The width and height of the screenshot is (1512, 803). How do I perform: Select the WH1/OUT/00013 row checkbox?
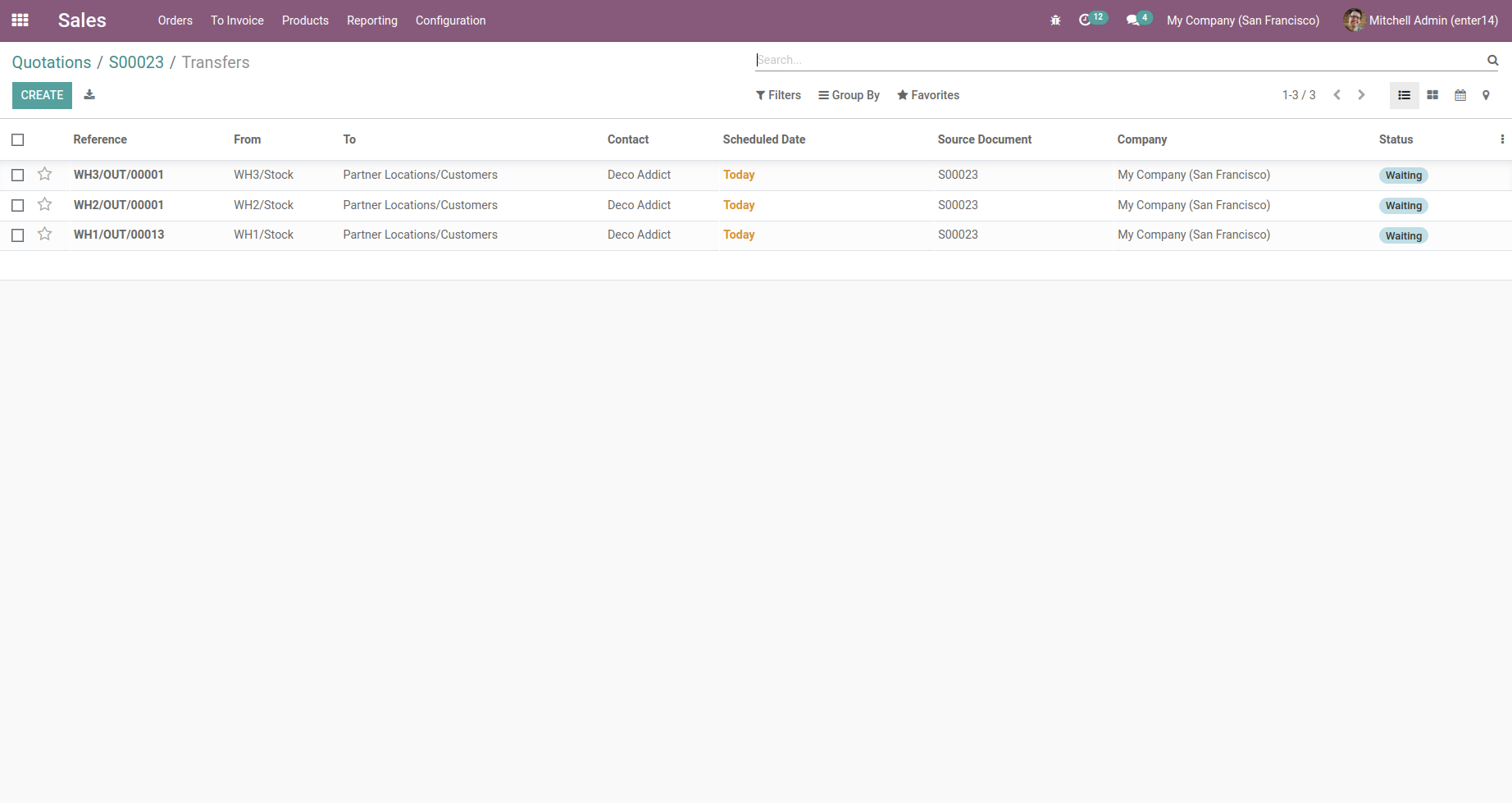tap(18, 235)
